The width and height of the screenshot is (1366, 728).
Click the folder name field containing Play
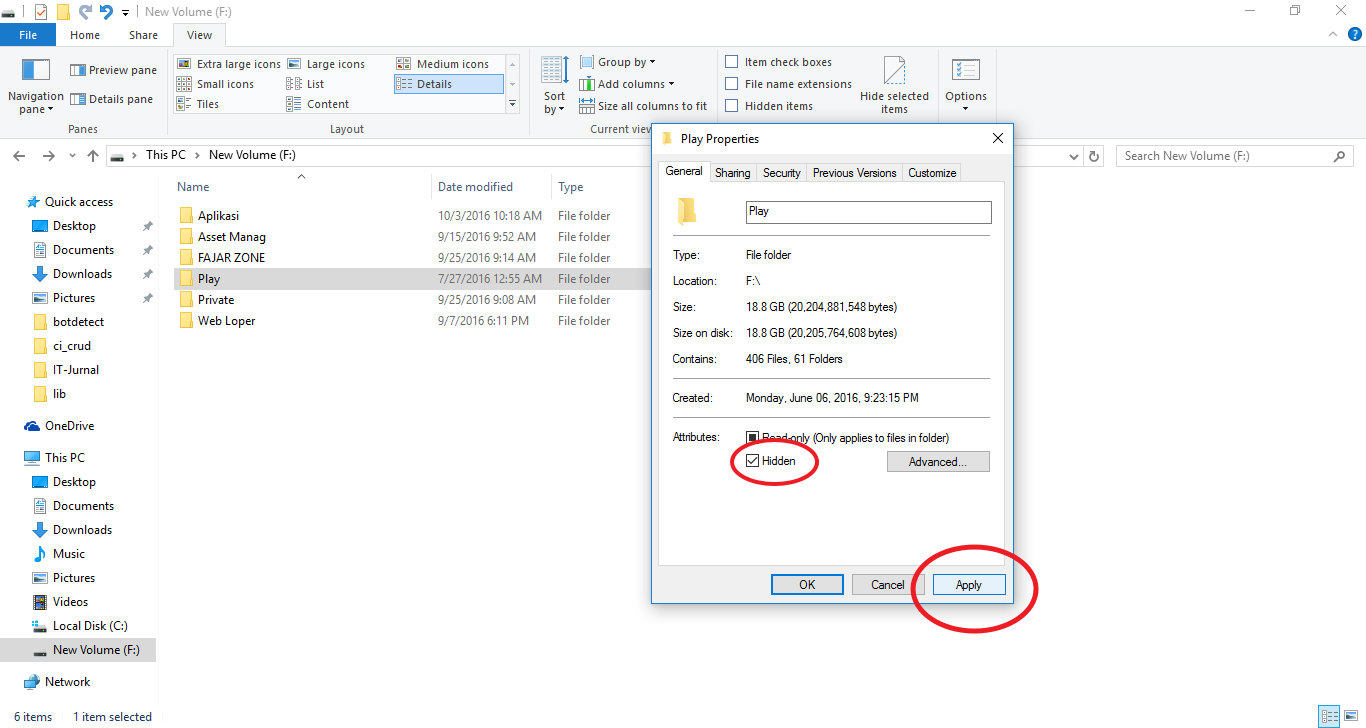[869, 212]
